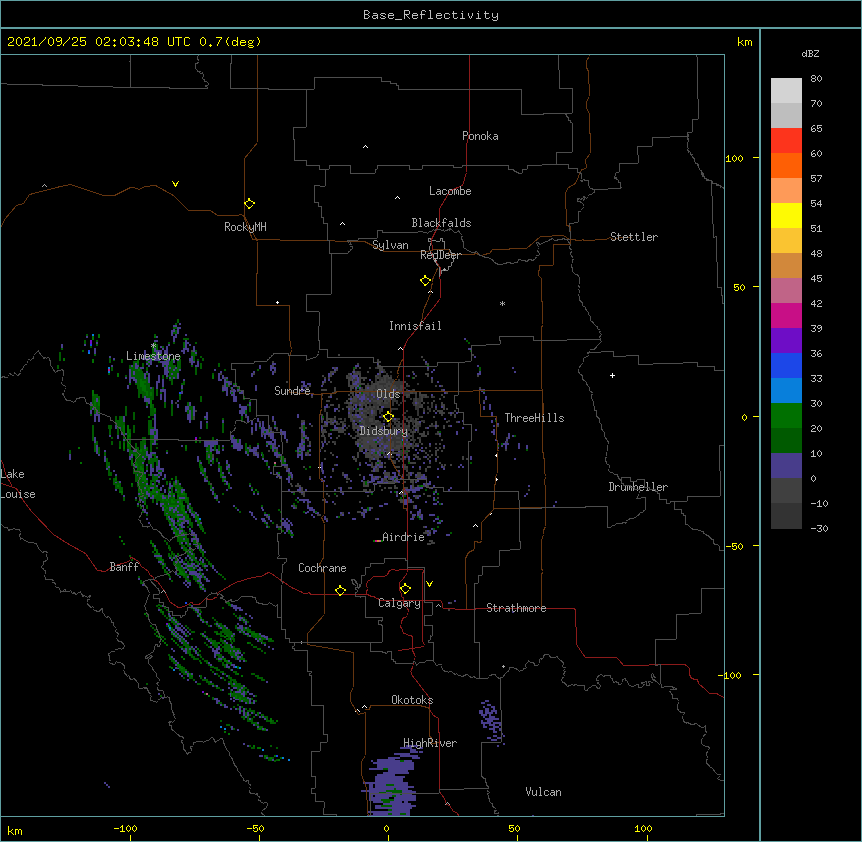
Task: Click the white plus marker north of Drumheller
Action: pos(612,375)
